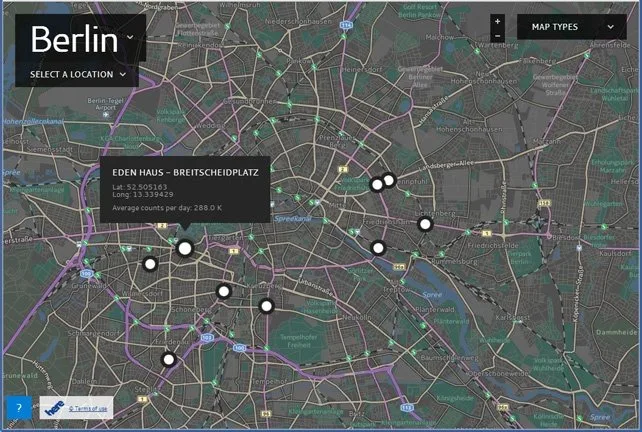Select the marker below the Friedrichshain label
Screen dimensions: 642x432
(378, 248)
